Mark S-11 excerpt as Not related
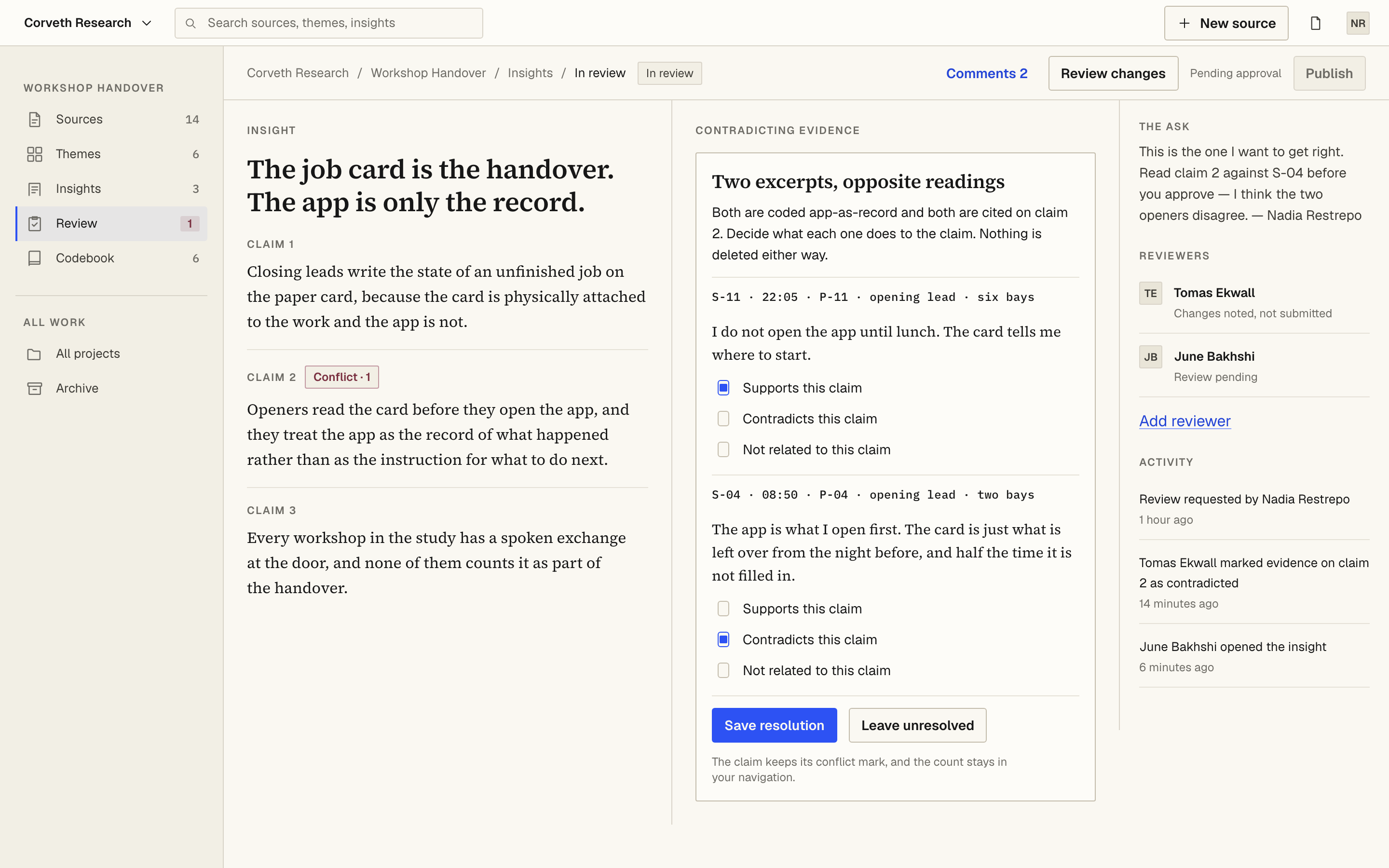 click(x=723, y=449)
